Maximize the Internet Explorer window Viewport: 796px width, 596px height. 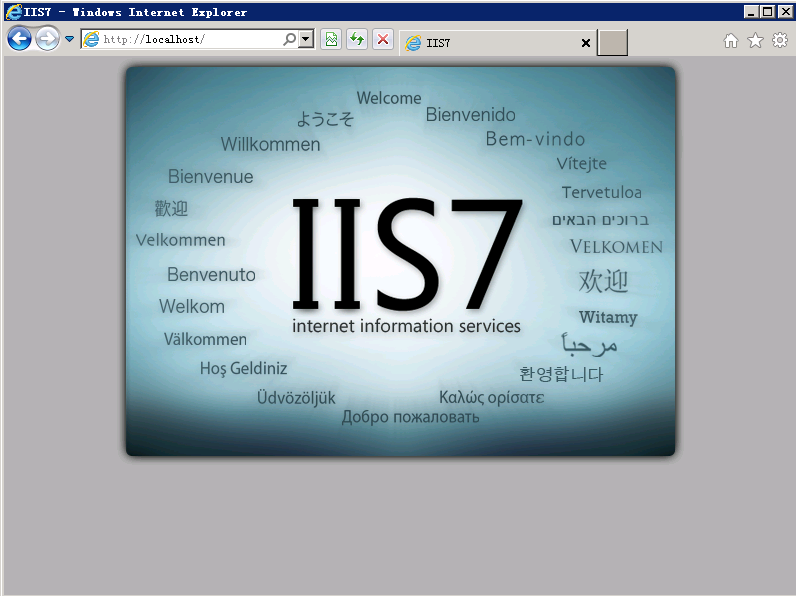(x=768, y=11)
